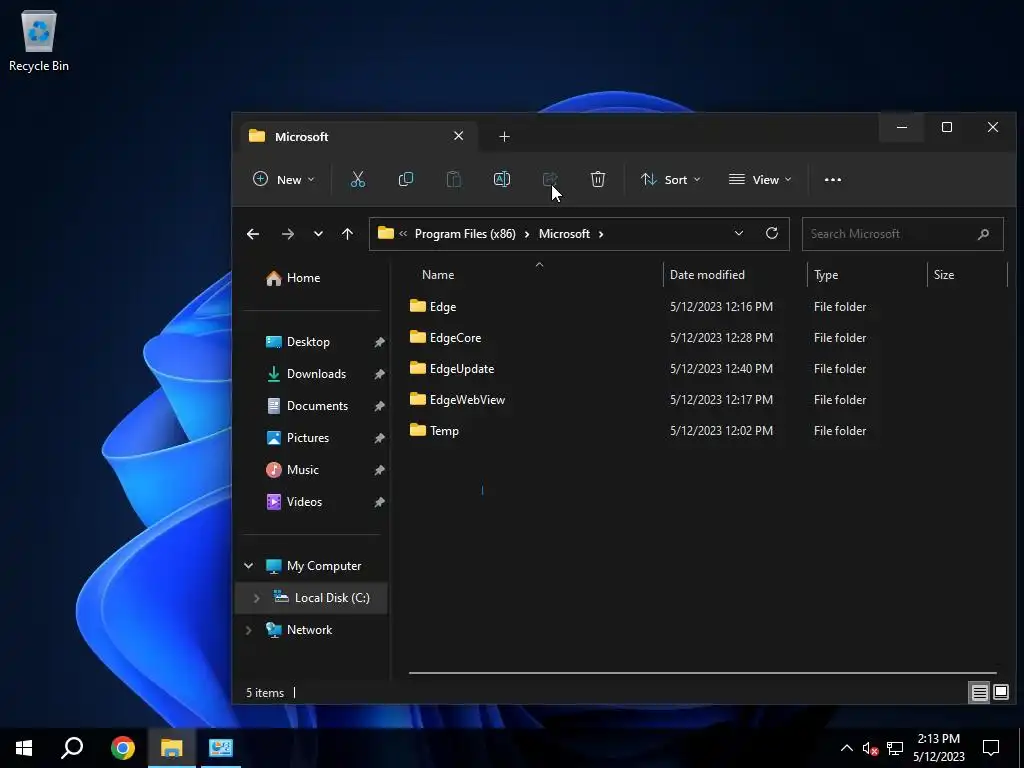Sort by Date modified column header
This screenshot has height=768, width=1024.
point(735,275)
